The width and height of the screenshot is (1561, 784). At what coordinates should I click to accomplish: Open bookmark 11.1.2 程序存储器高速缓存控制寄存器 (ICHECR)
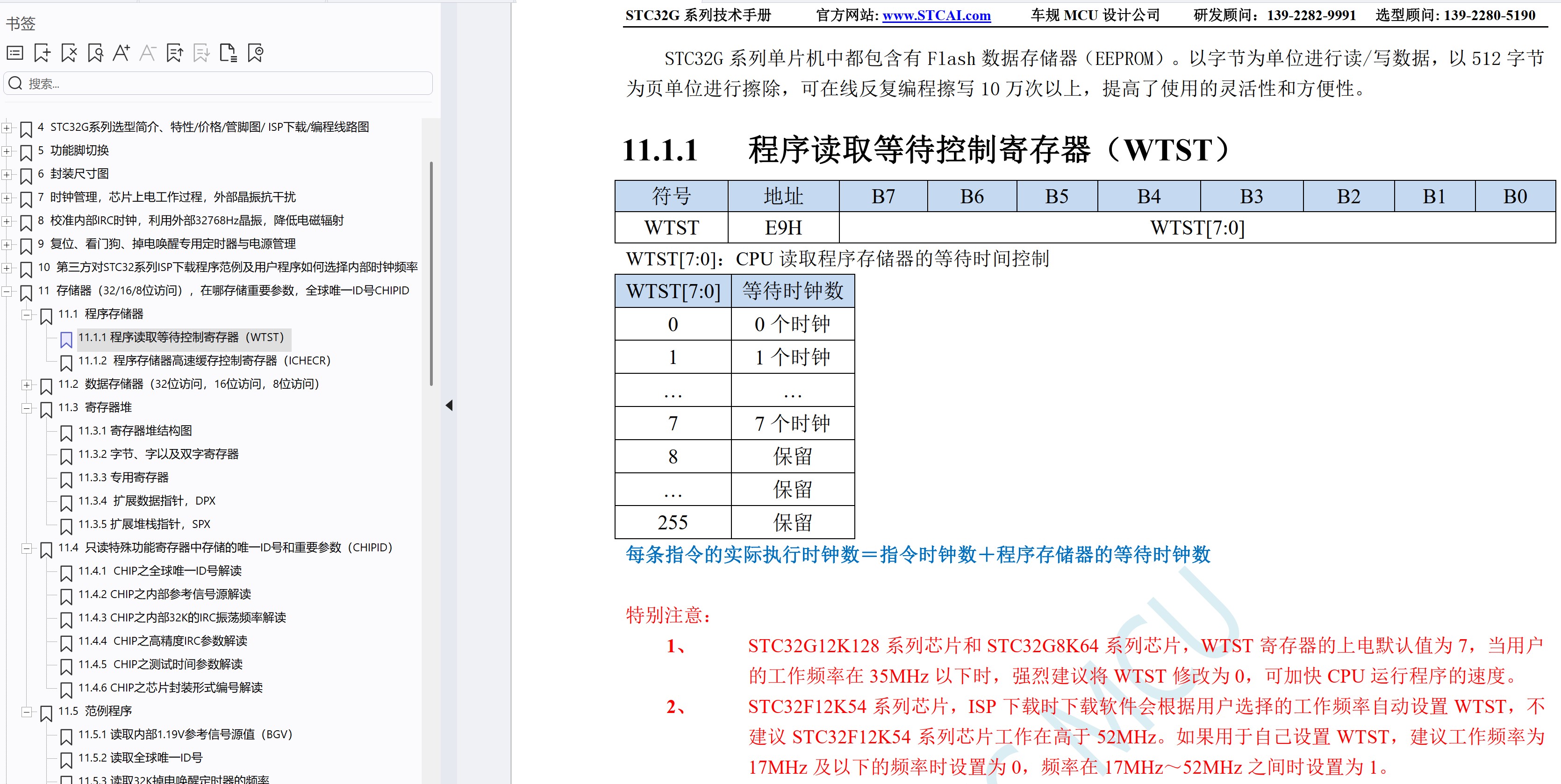(205, 361)
